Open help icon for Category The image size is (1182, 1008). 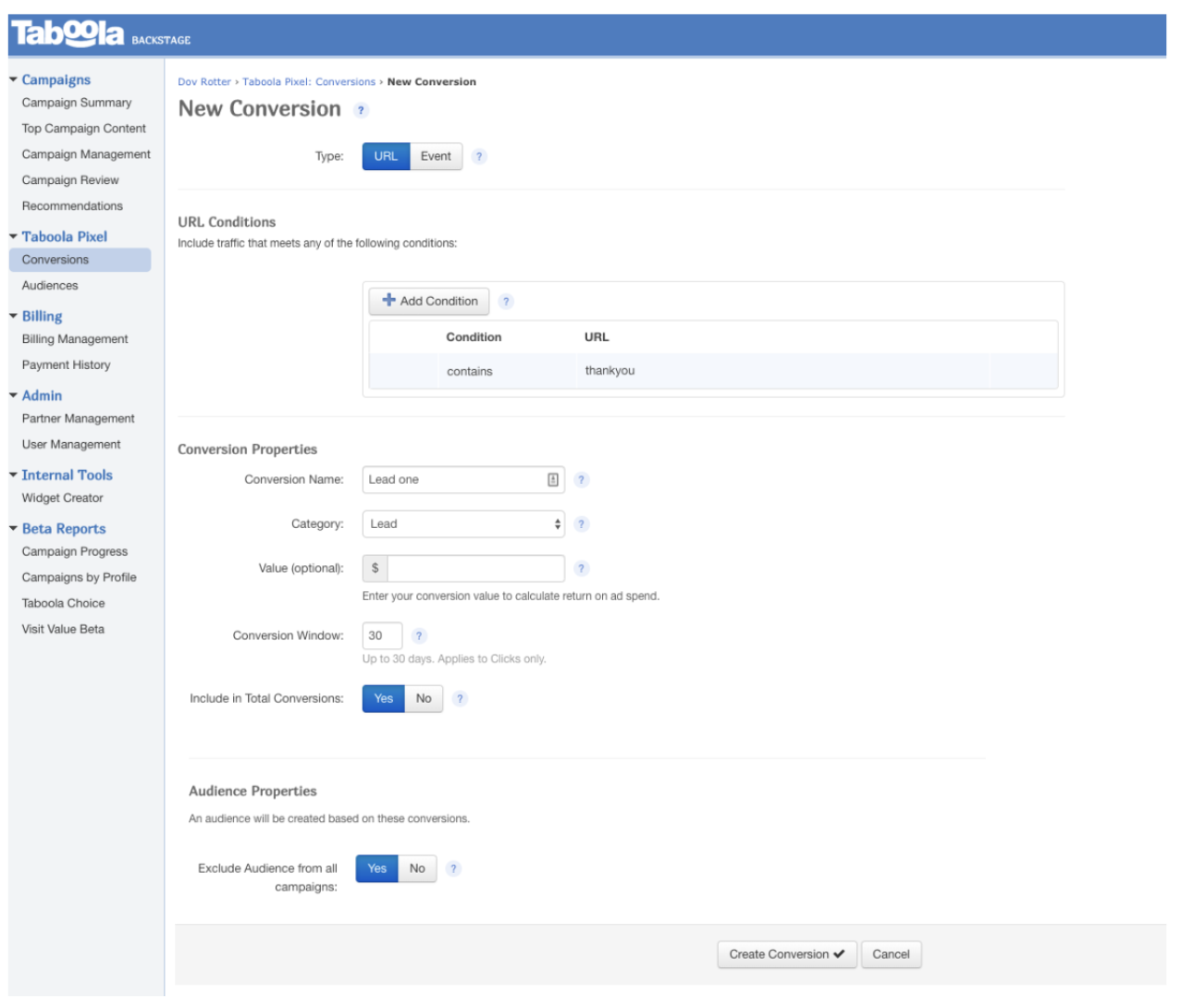pos(581,524)
